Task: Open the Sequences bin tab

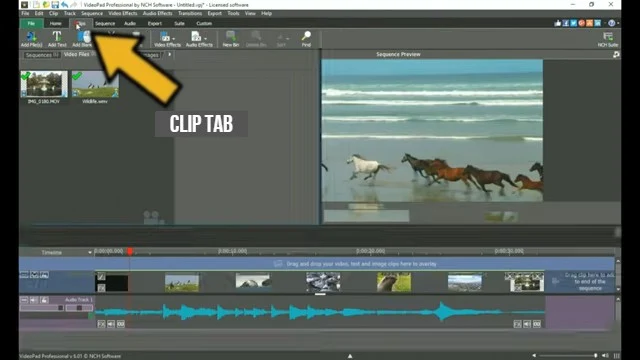Action: [x=42, y=55]
